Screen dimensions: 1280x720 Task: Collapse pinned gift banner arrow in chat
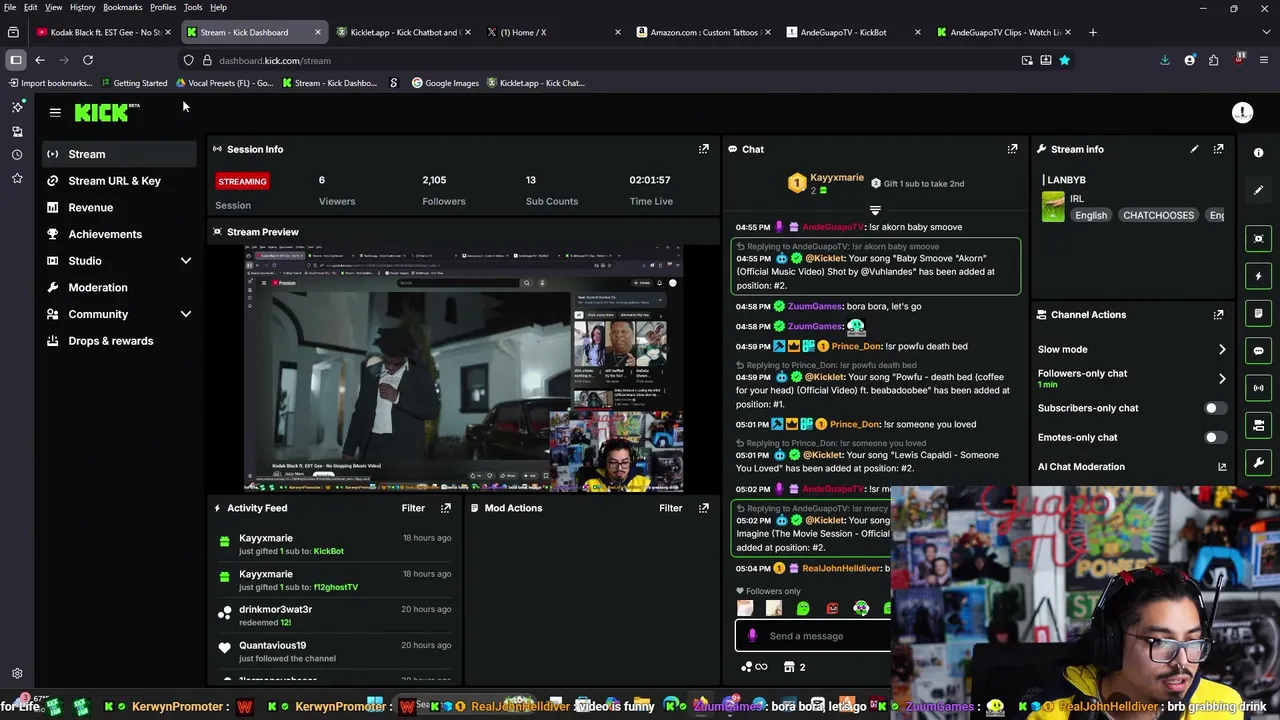[x=875, y=211]
